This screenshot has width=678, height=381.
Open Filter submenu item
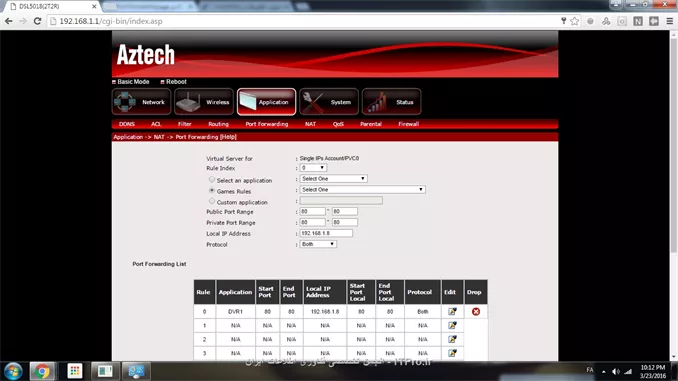pos(185,124)
